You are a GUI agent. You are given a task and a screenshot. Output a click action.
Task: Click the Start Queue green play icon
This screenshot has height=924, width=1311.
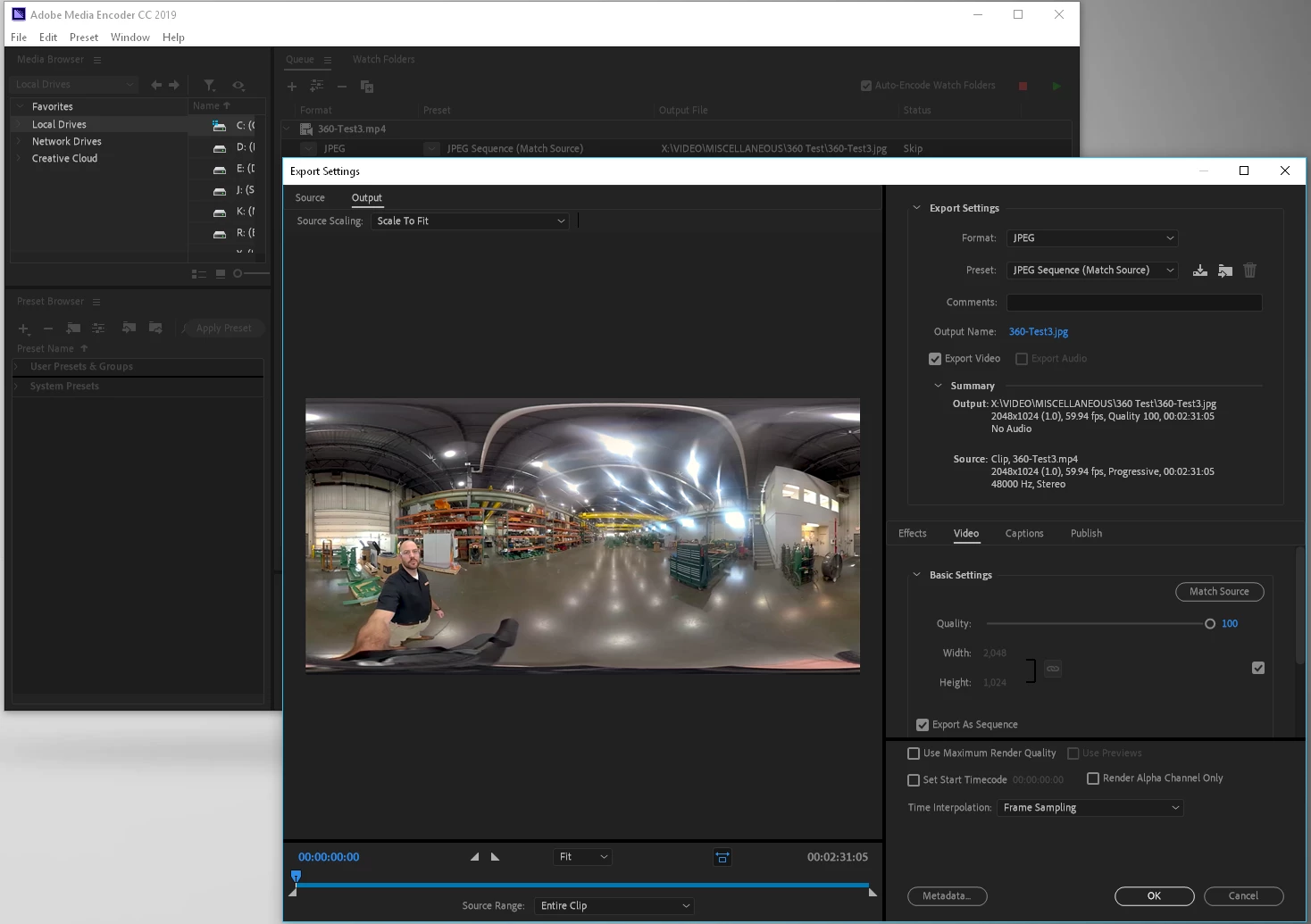[x=1056, y=87]
